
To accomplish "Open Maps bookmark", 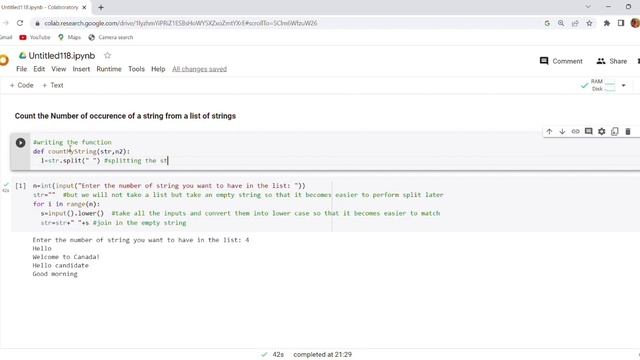I will 69,37.
